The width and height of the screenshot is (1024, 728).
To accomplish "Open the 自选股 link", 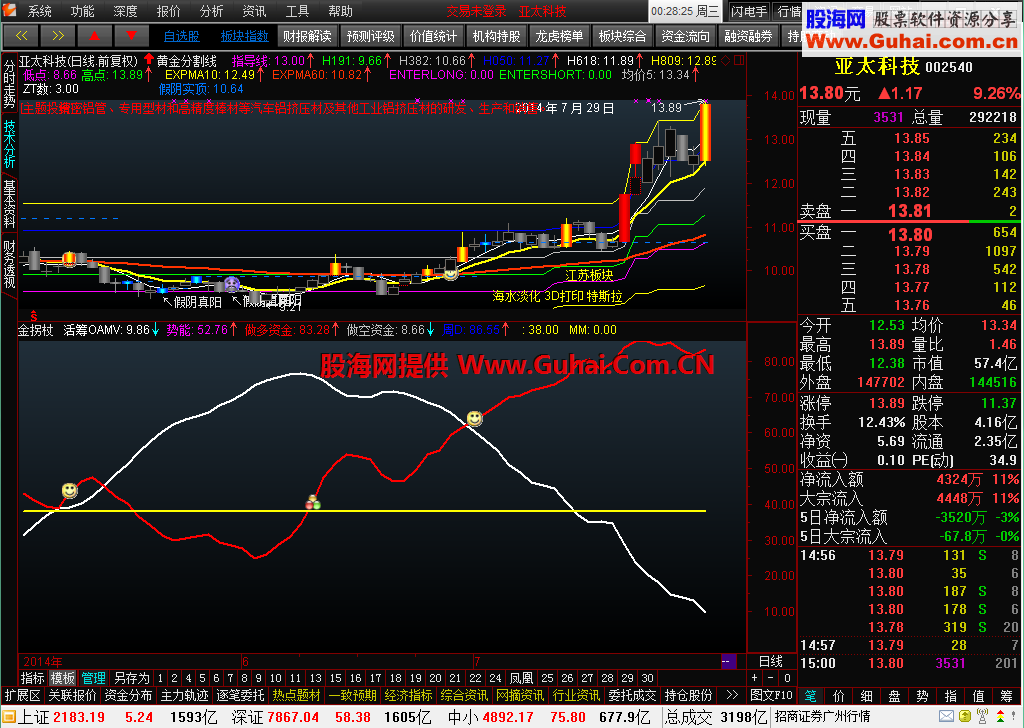I will click(181, 37).
